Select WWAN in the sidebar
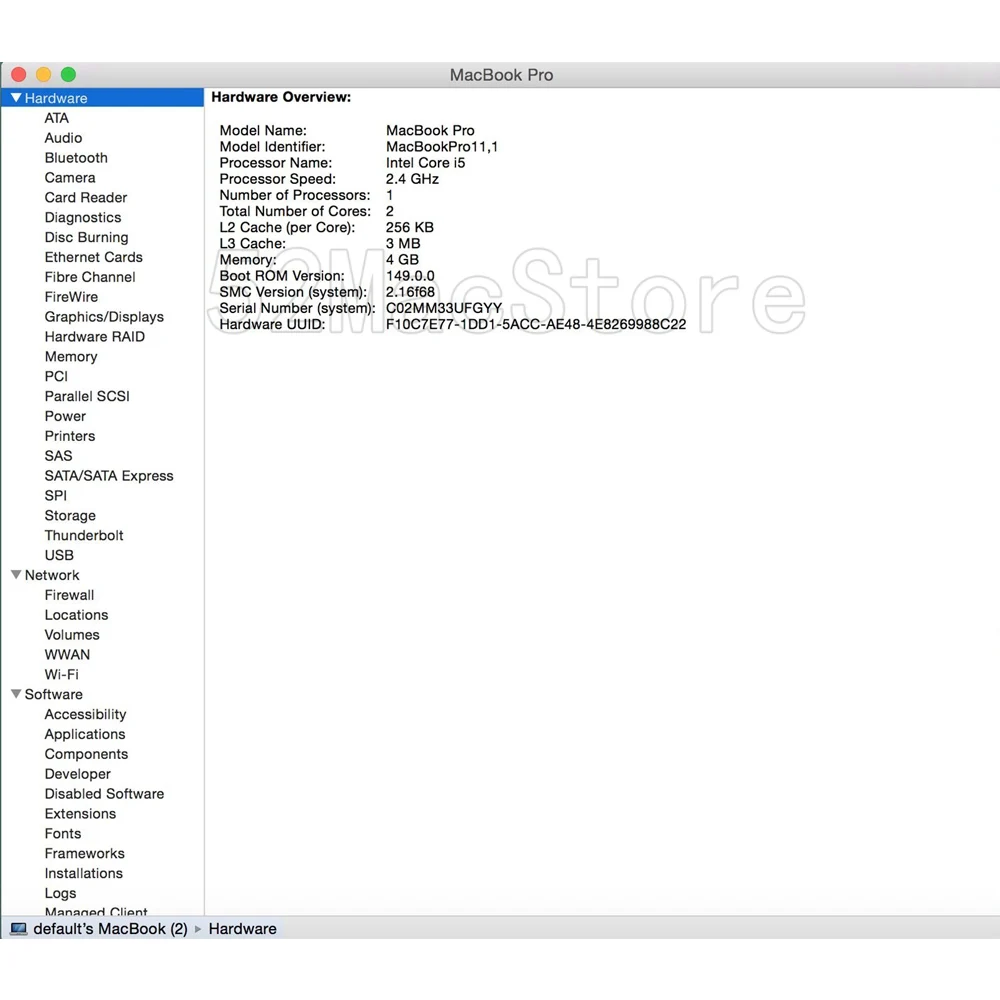Image resolution: width=1000 pixels, height=1000 pixels. coord(67,654)
